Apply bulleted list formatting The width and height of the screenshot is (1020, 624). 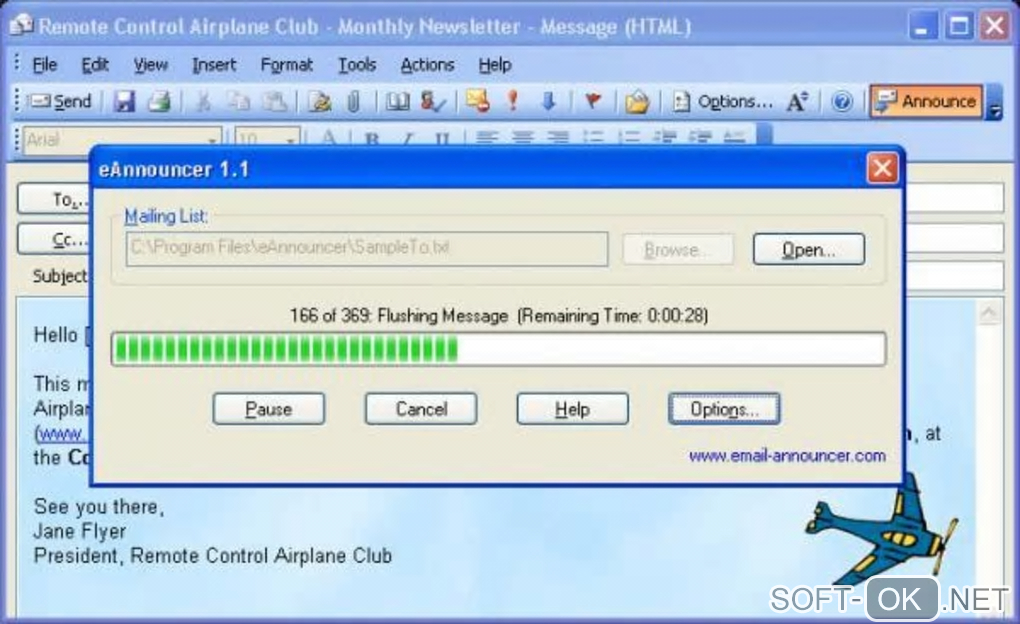(593, 138)
